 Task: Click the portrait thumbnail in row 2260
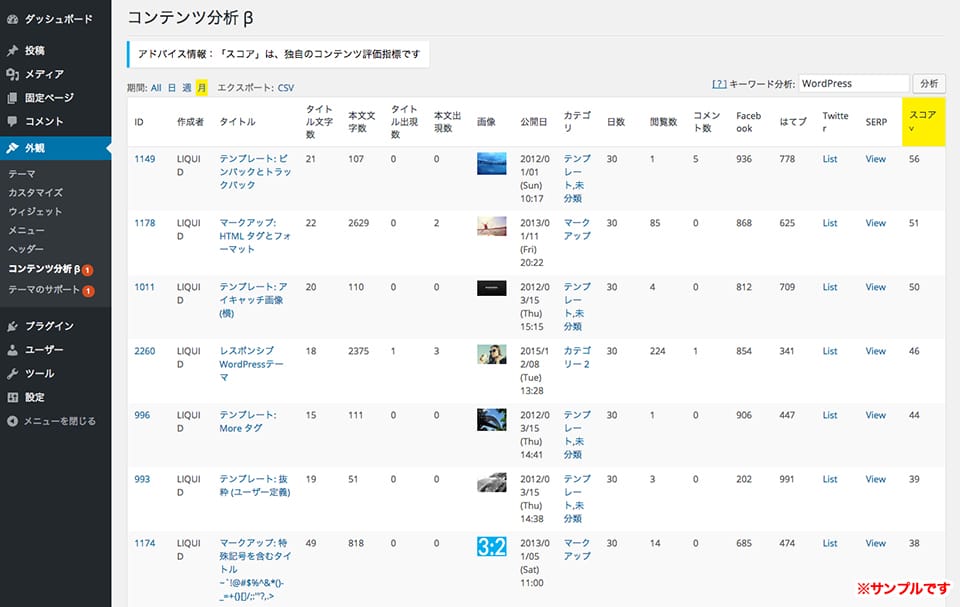[x=492, y=354]
